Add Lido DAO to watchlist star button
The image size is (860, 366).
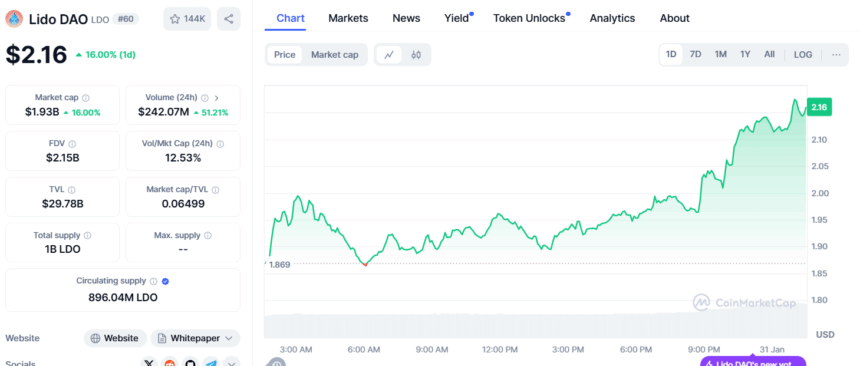pyautogui.click(x=187, y=19)
